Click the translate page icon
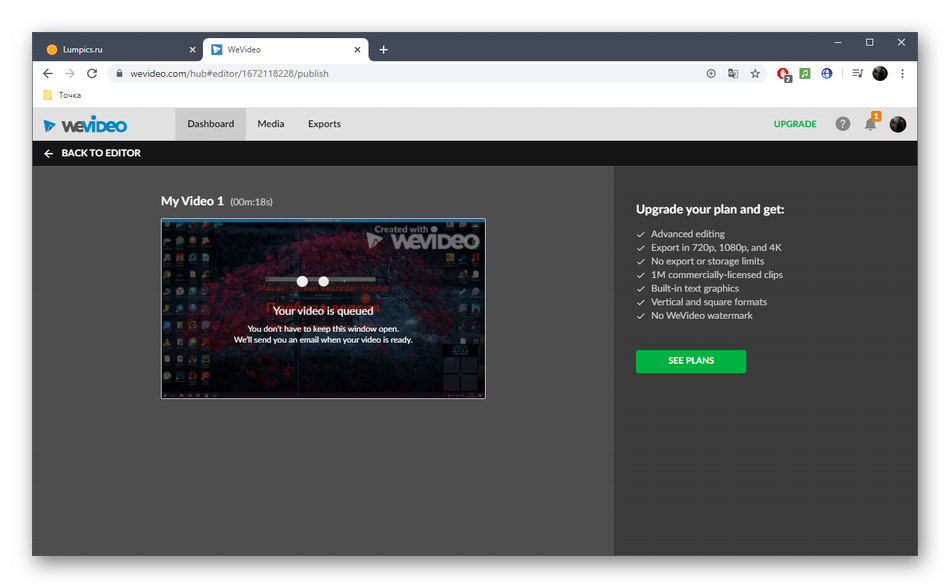Image resolution: width=950 pixels, height=588 pixels. point(733,73)
